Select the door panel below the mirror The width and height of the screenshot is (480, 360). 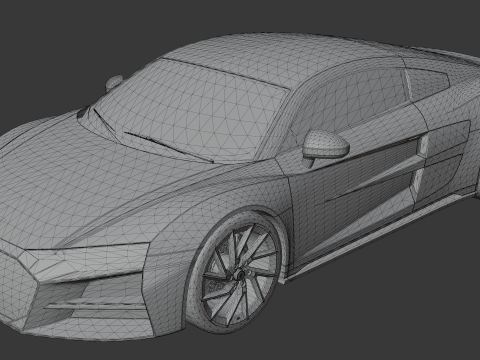click(x=353, y=193)
